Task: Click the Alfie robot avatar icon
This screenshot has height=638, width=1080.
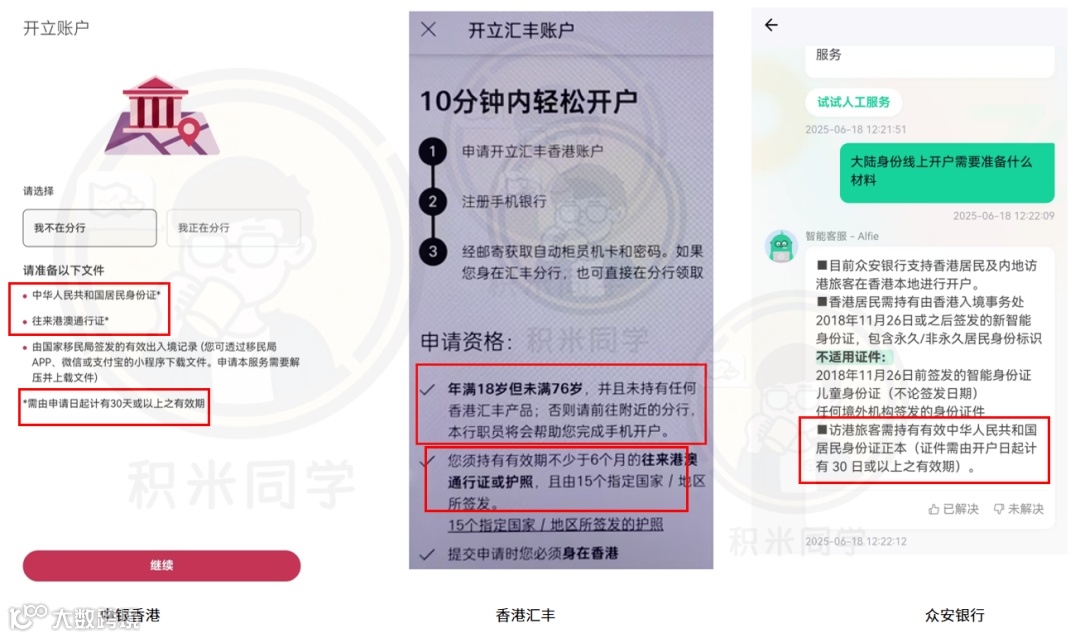Action: (781, 246)
